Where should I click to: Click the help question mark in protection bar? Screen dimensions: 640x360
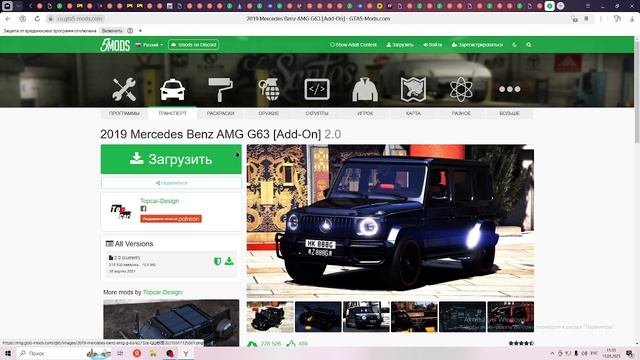tap(130, 31)
